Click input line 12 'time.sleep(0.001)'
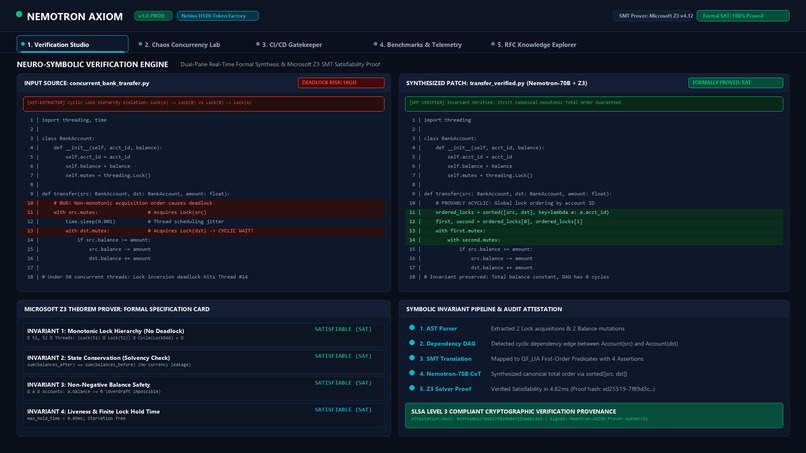This screenshot has width=806, height=453. tap(204, 222)
